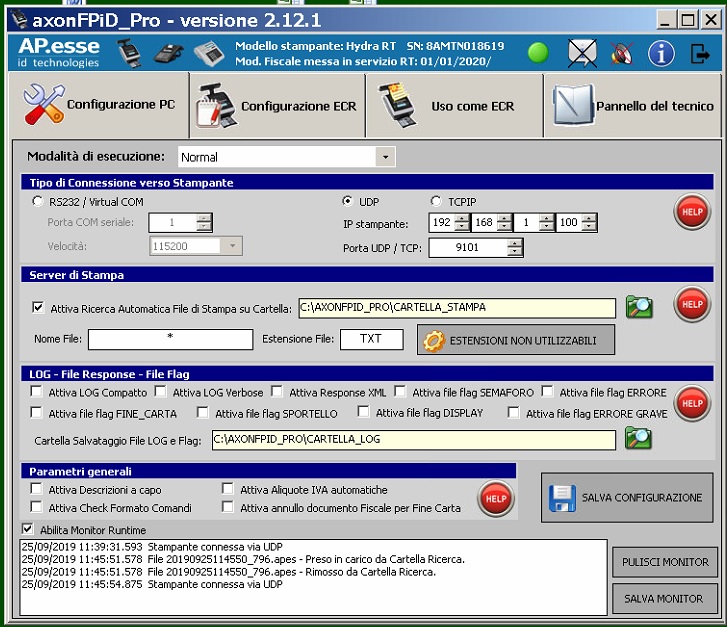Enable Attiva LOG Verbose checkbox
The width and height of the screenshot is (727, 627).
coord(160,392)
